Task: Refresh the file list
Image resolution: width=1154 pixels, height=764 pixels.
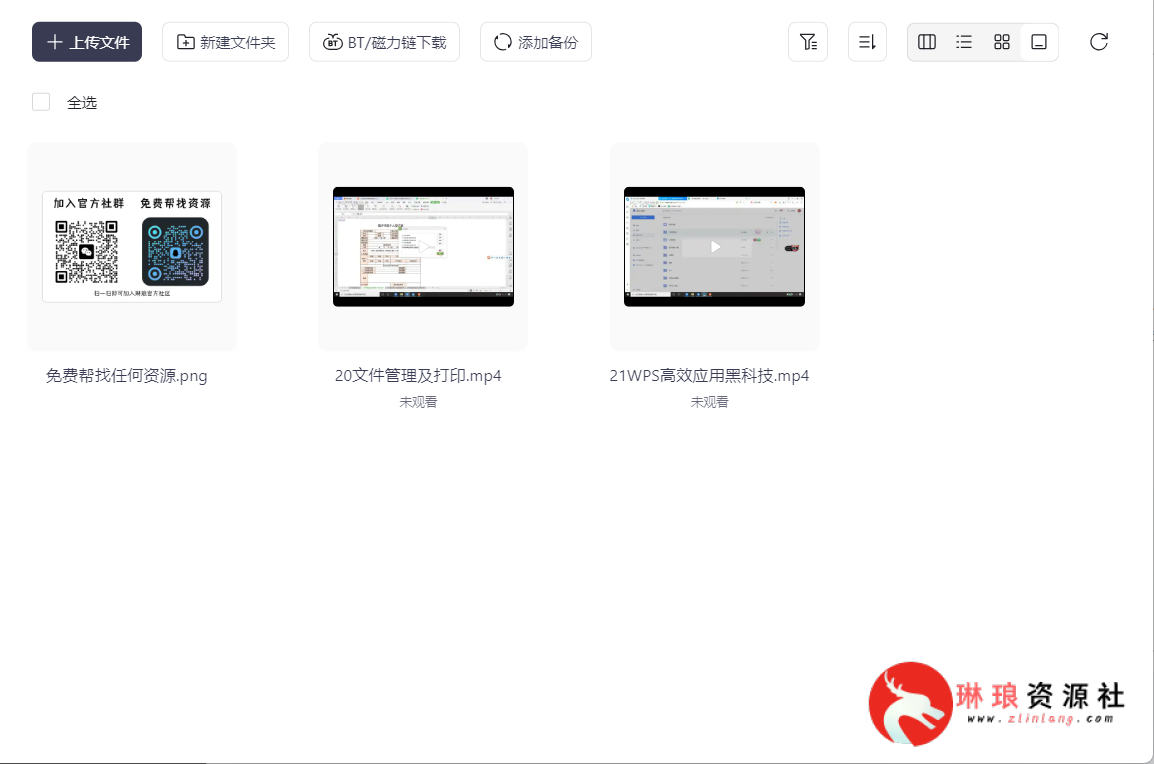Action: [1099, 42]
